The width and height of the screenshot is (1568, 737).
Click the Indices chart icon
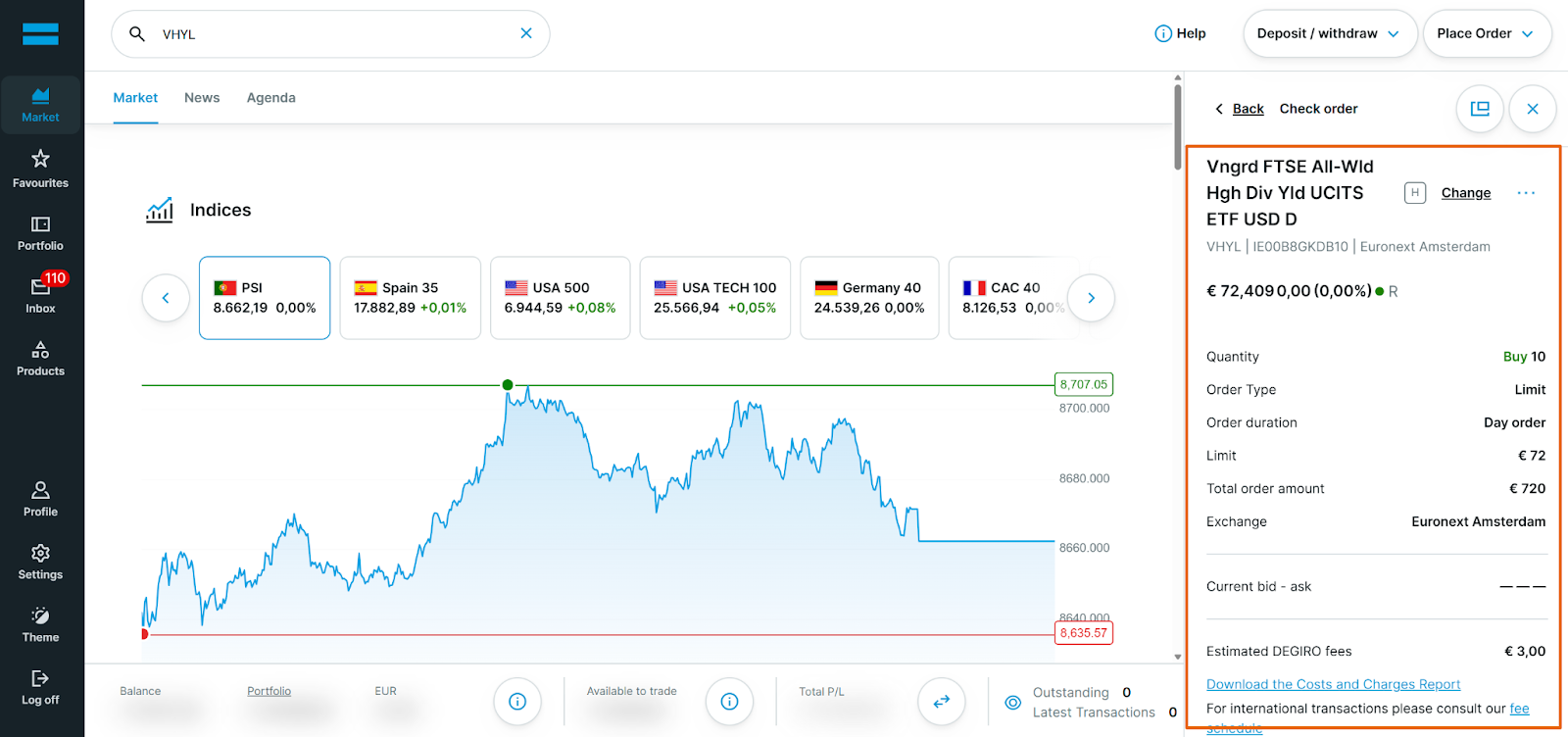[160, 210]
